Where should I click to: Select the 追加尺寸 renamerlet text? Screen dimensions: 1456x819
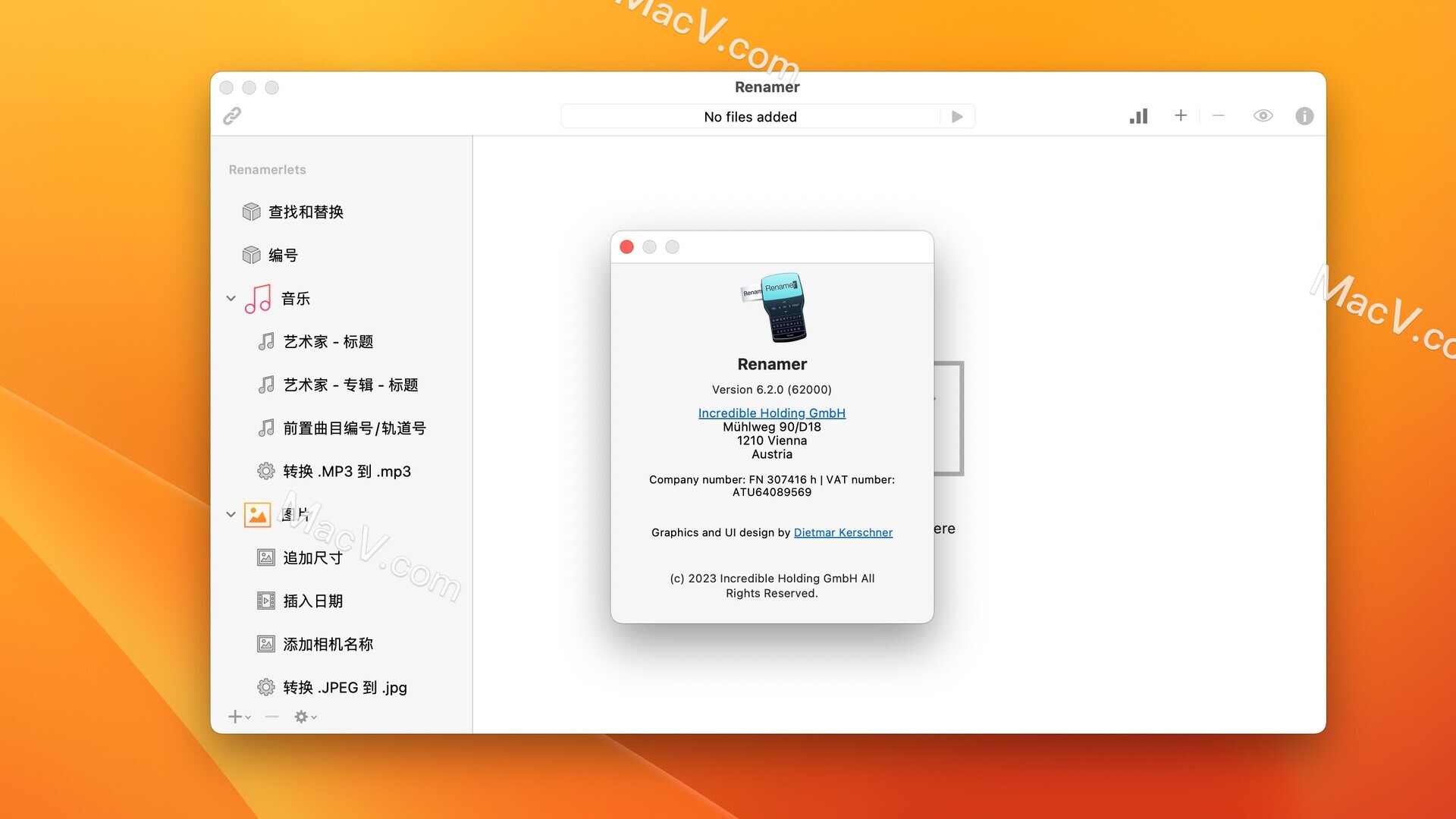click(x=313, y=558)
